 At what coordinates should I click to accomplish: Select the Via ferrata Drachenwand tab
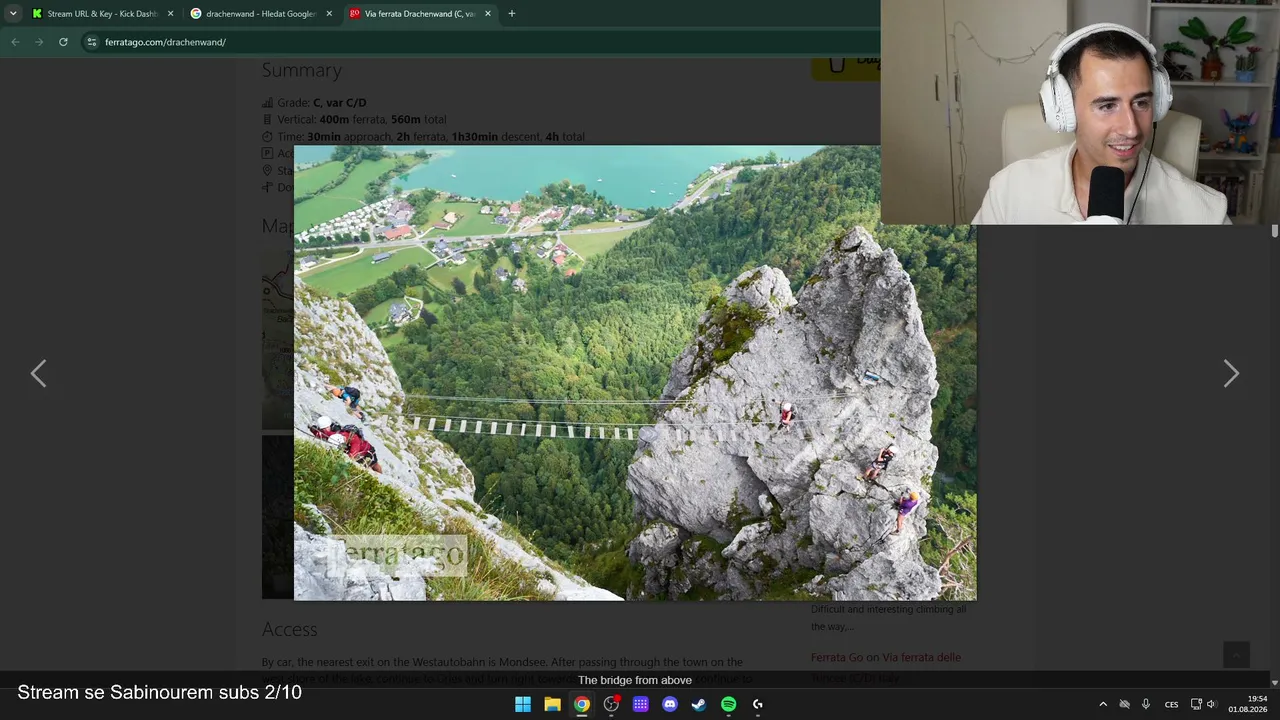(x=420, y=14)
